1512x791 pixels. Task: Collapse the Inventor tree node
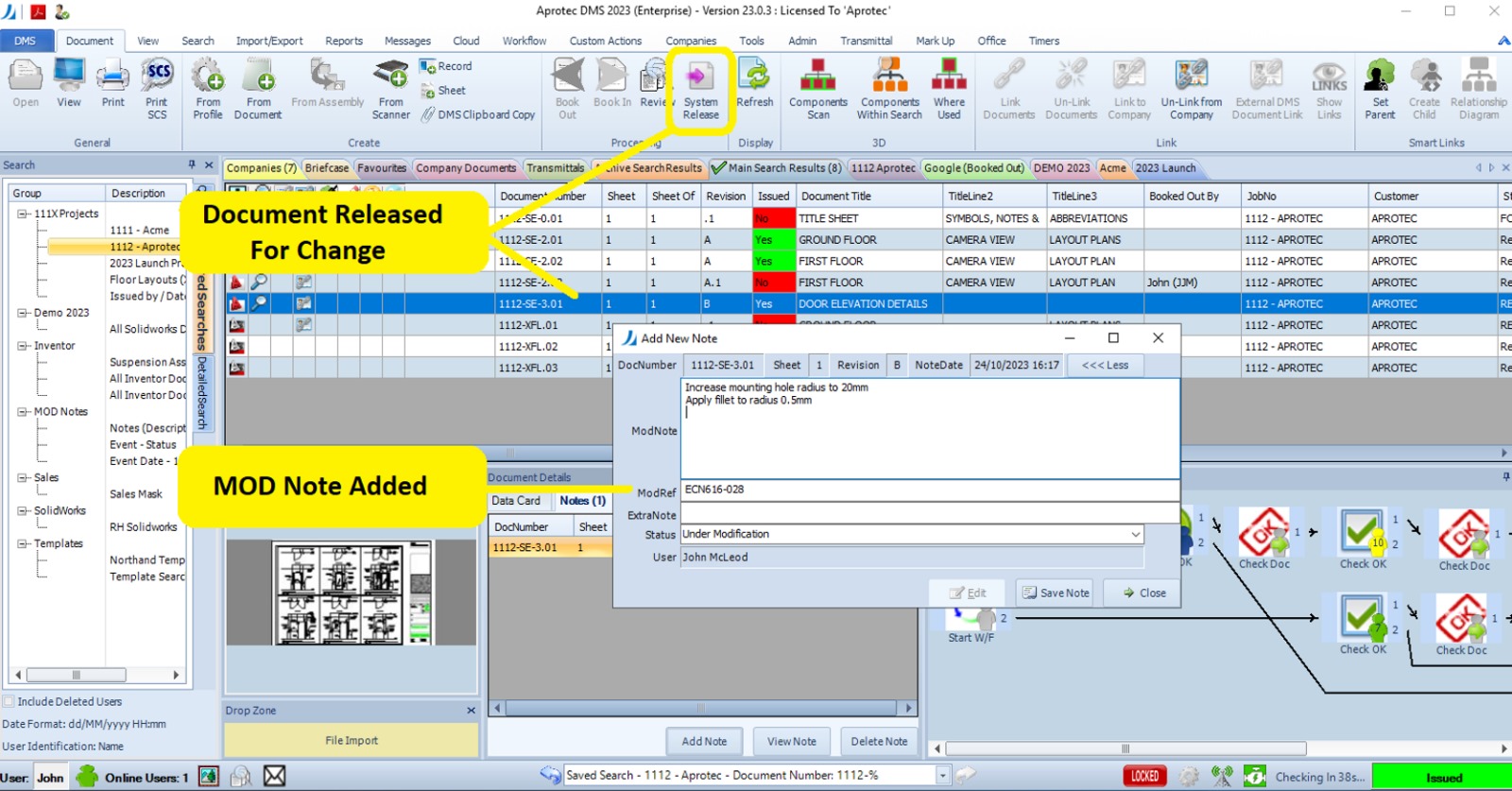[x=22, y=346]
